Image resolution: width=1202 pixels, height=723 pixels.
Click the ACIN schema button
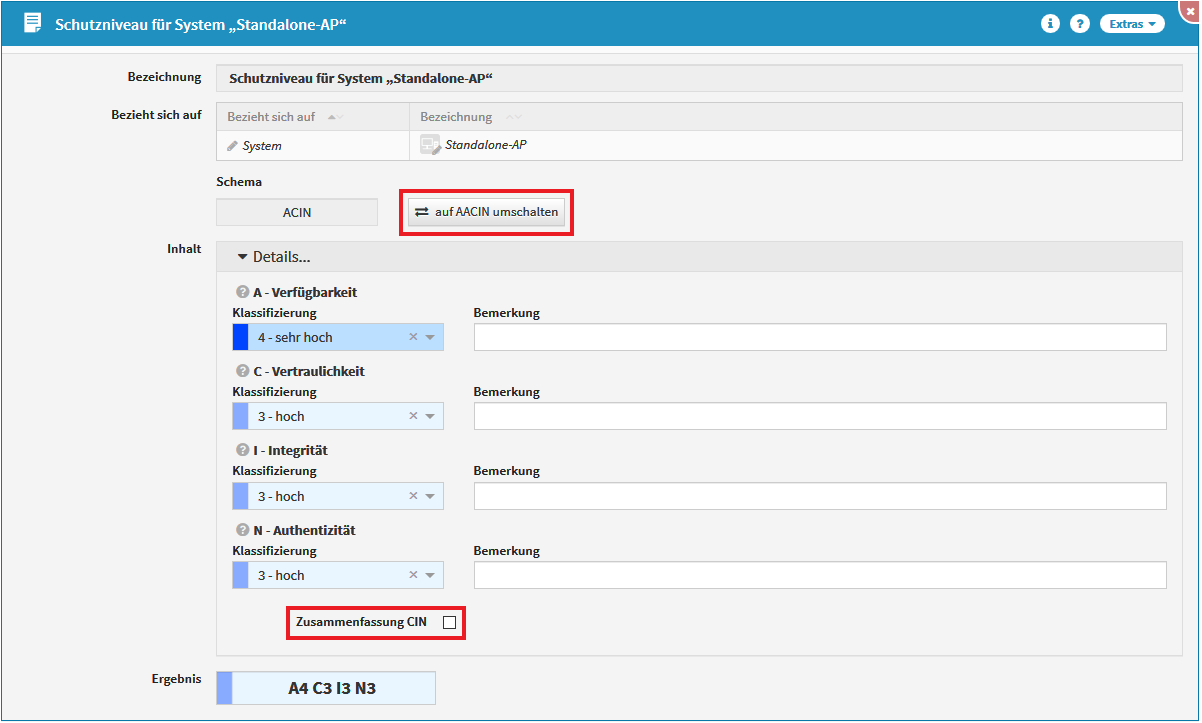point(297,212)
